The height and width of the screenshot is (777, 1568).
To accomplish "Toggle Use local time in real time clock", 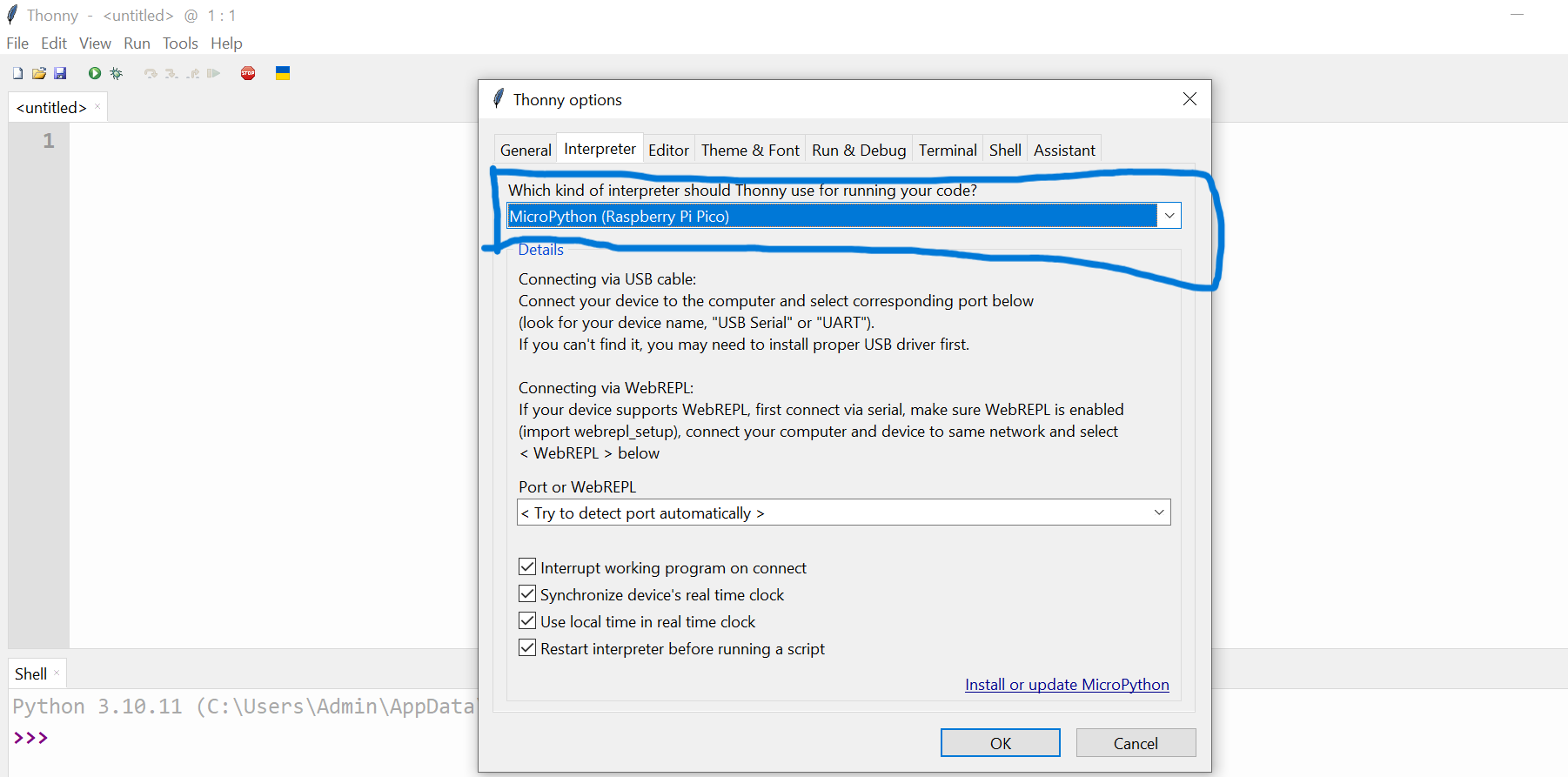I will coord(527,621).
